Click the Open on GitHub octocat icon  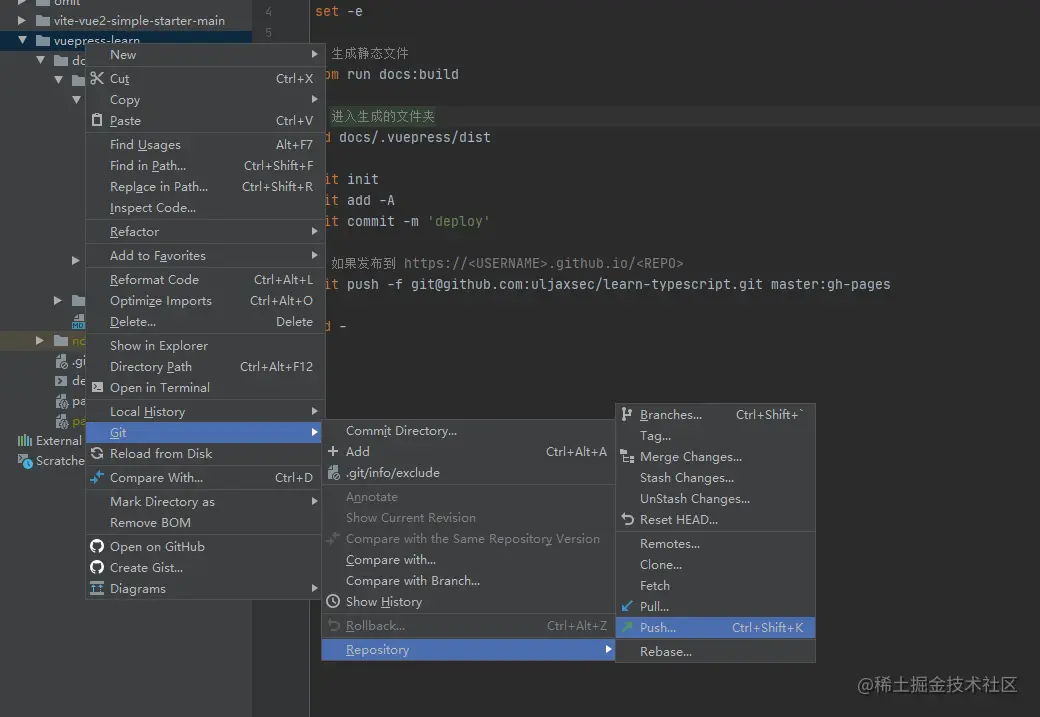97,546
